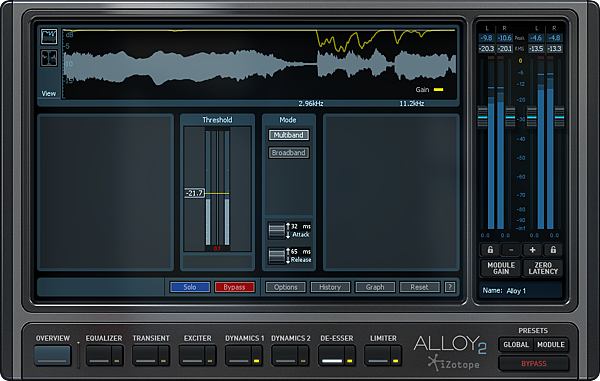Image resolution: width=600 pixels, height=381 pixels.
Task: Click the red Bypass button
Action: [234, 287]
